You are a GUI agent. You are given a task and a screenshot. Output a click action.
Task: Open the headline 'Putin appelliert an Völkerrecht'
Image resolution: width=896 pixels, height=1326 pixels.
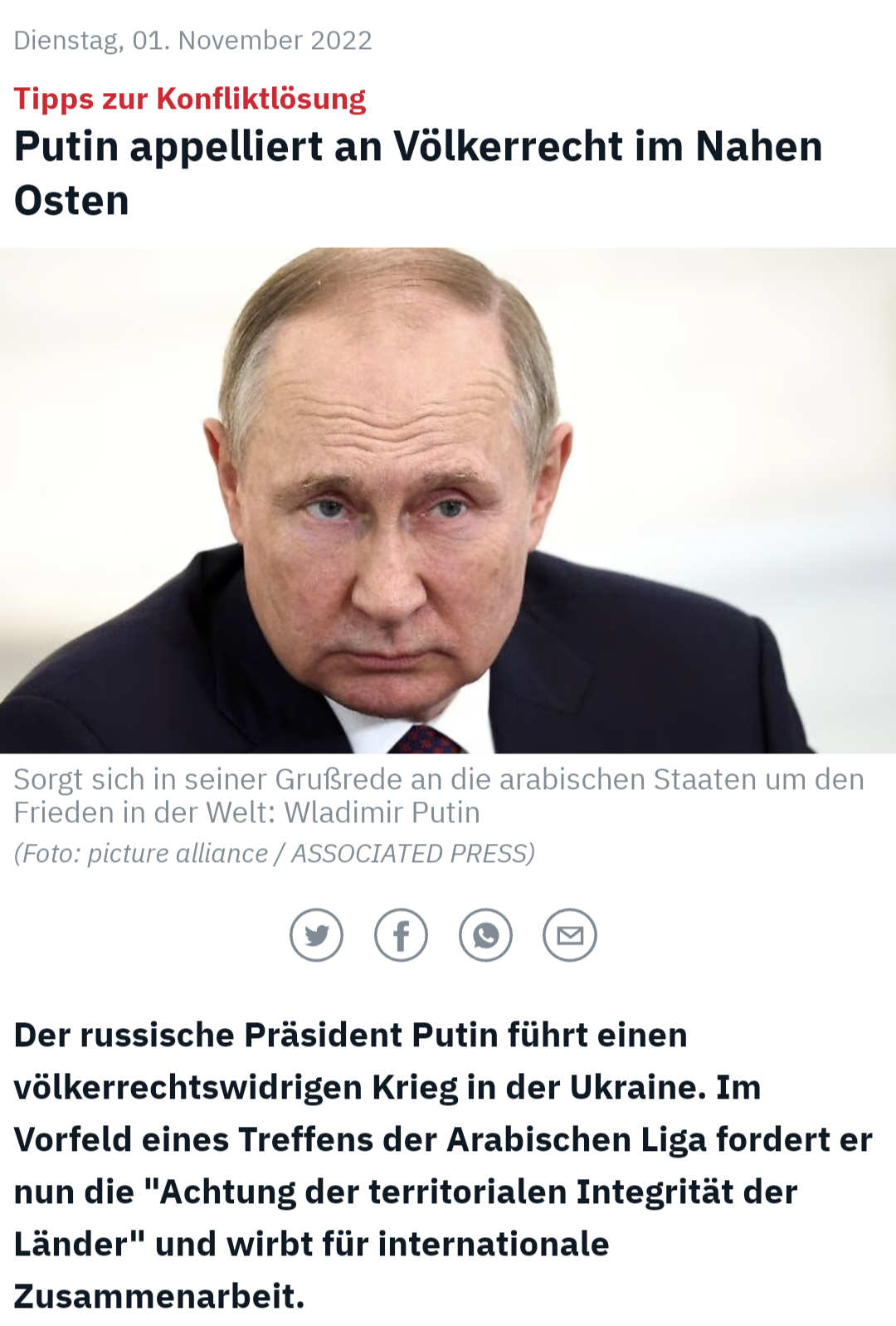point(418,173)
